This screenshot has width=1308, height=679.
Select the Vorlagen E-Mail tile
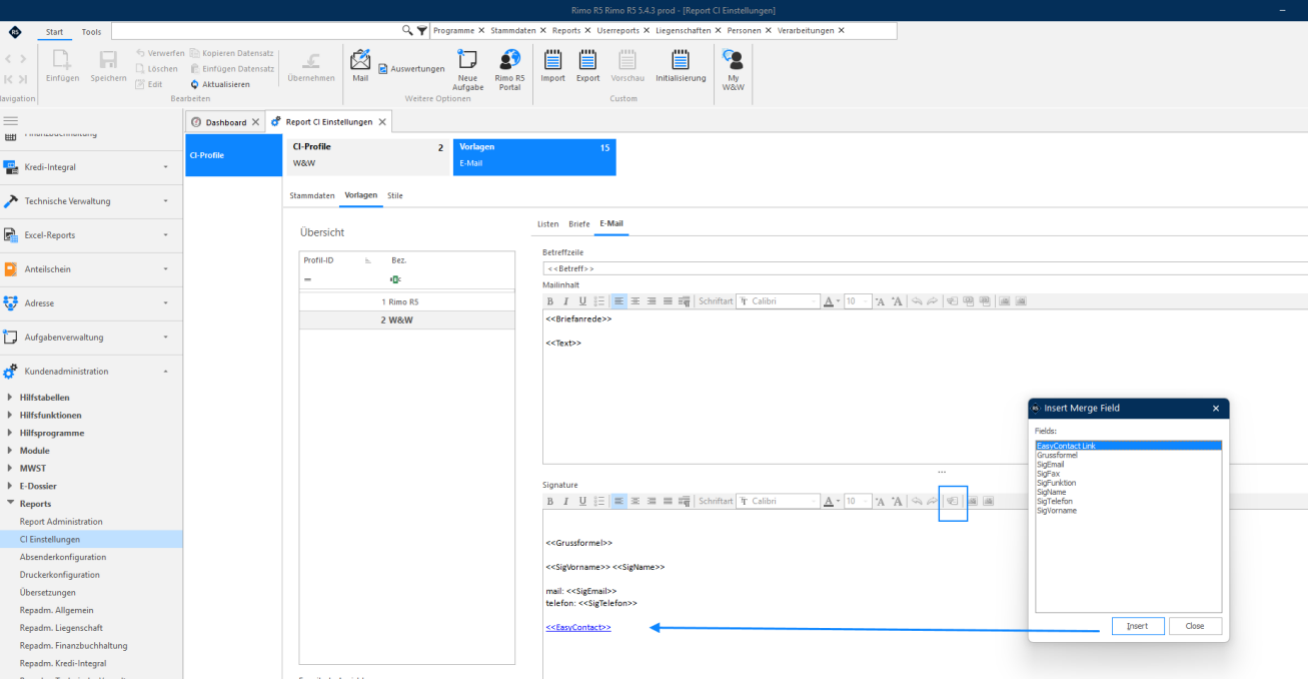pos(534,157)
